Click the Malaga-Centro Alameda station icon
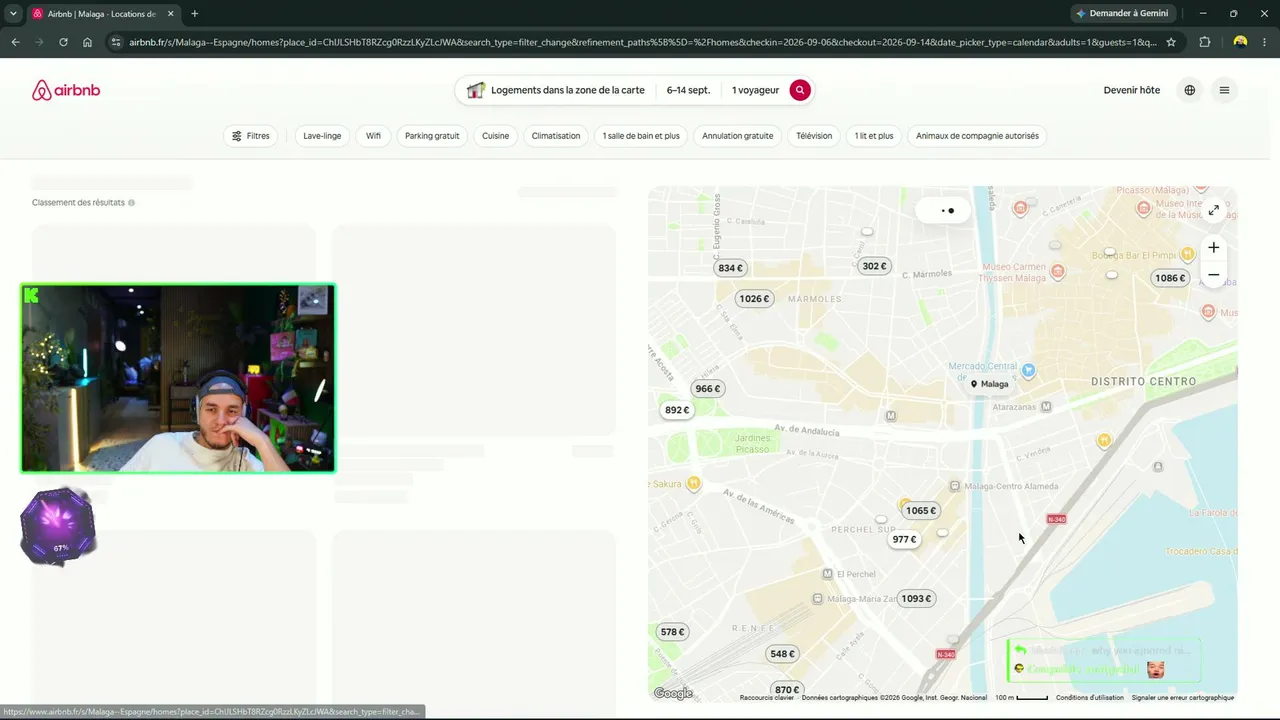This screenshot has width=1280, height=720. tap(955, 486)
